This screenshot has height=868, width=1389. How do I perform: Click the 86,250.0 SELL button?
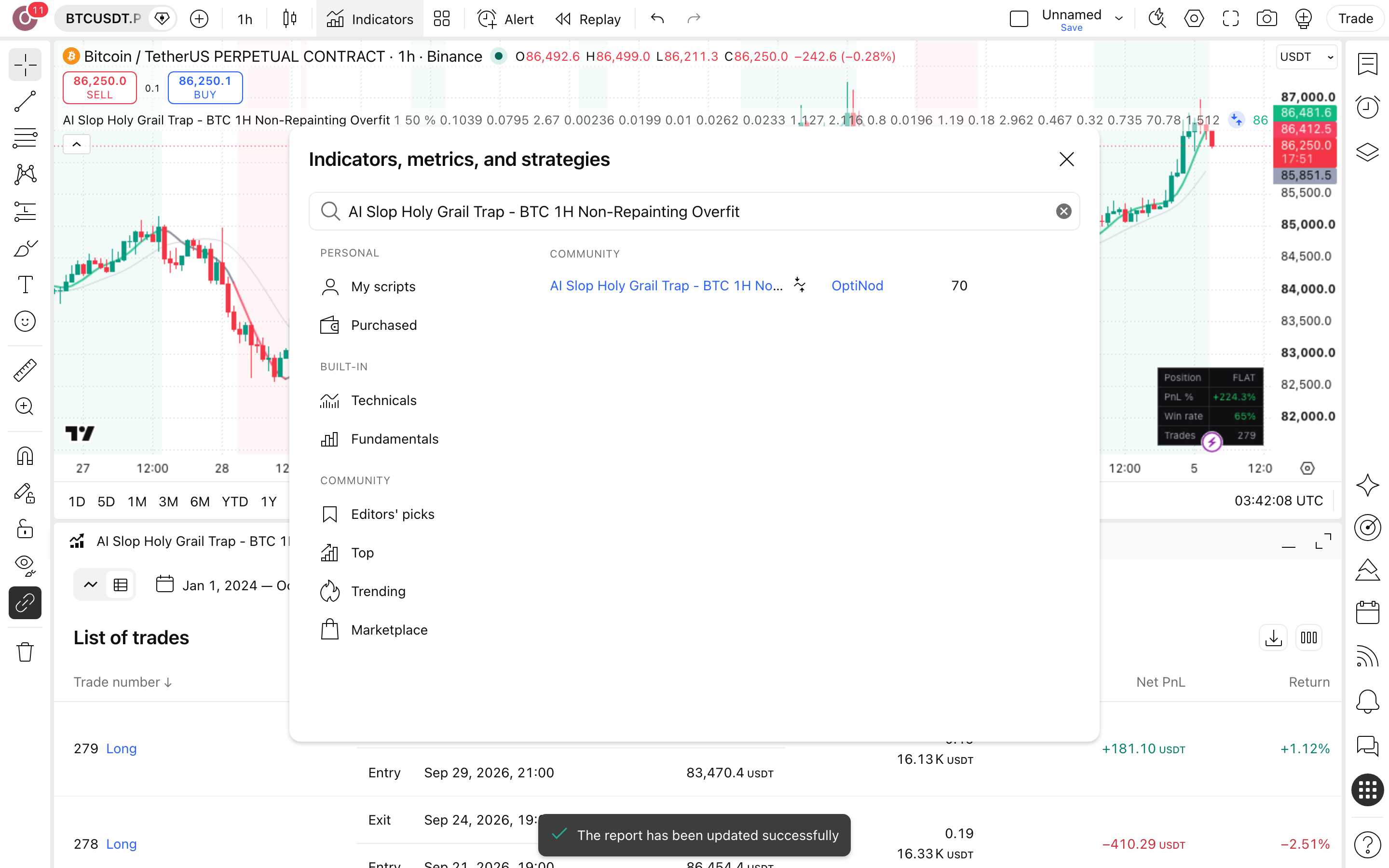pyautogui.click(x=99, y=87)
